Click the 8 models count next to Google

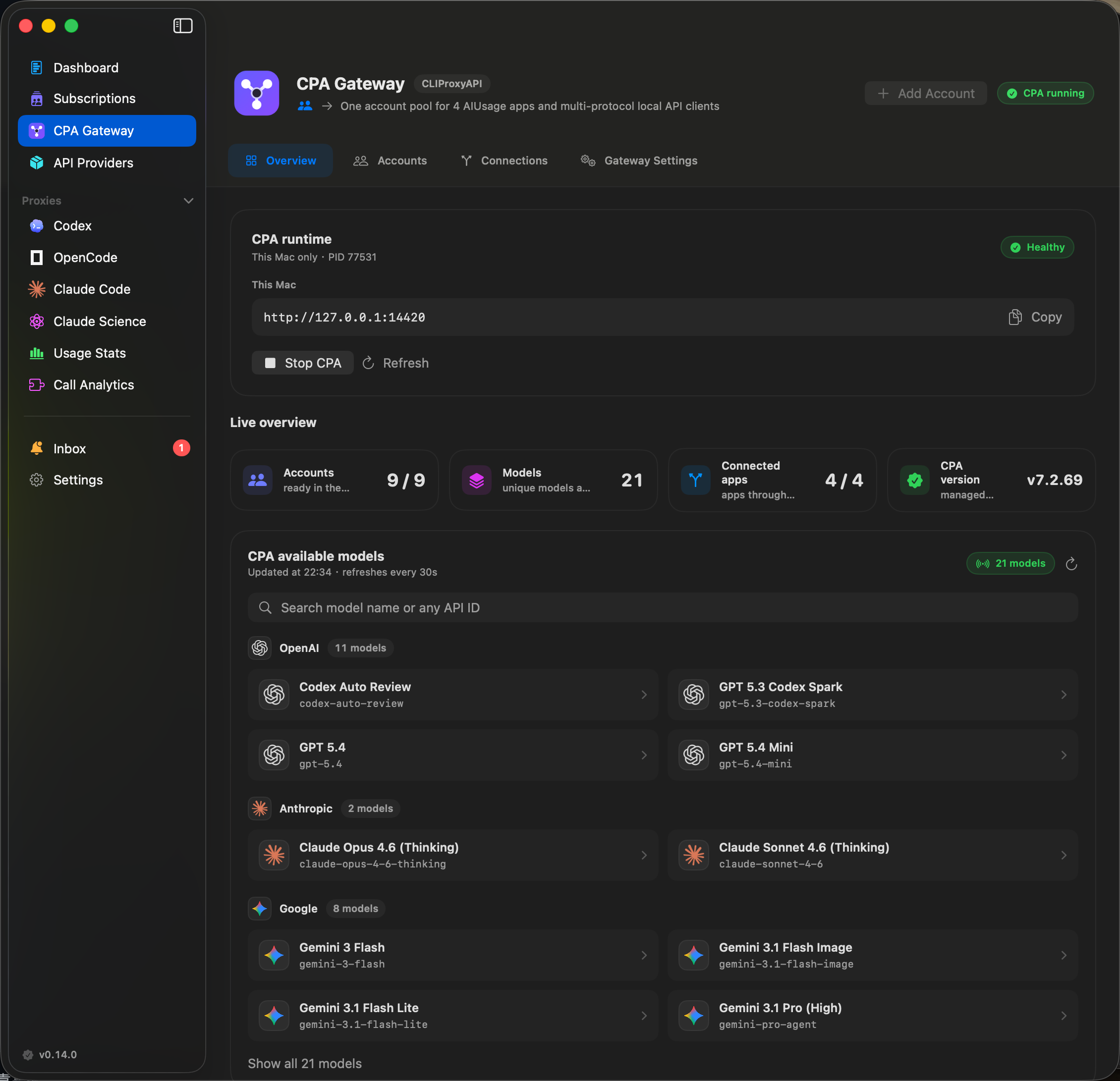355,909
